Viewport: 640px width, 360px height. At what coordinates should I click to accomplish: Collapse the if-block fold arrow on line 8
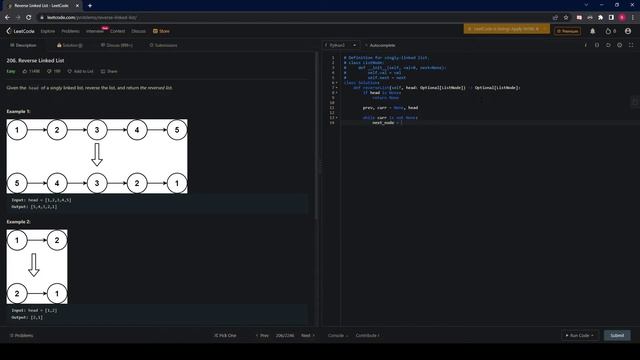(337, 93)
